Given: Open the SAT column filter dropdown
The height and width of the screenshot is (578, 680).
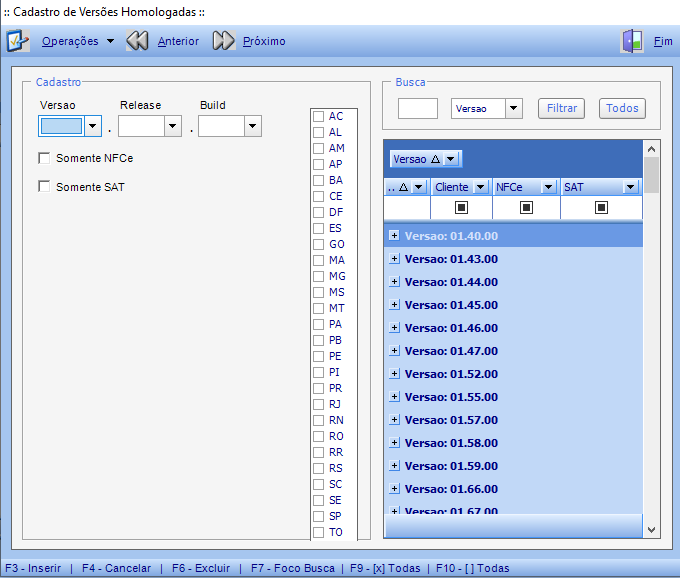Looking at the screenshot, I should [x=631, y=187].
